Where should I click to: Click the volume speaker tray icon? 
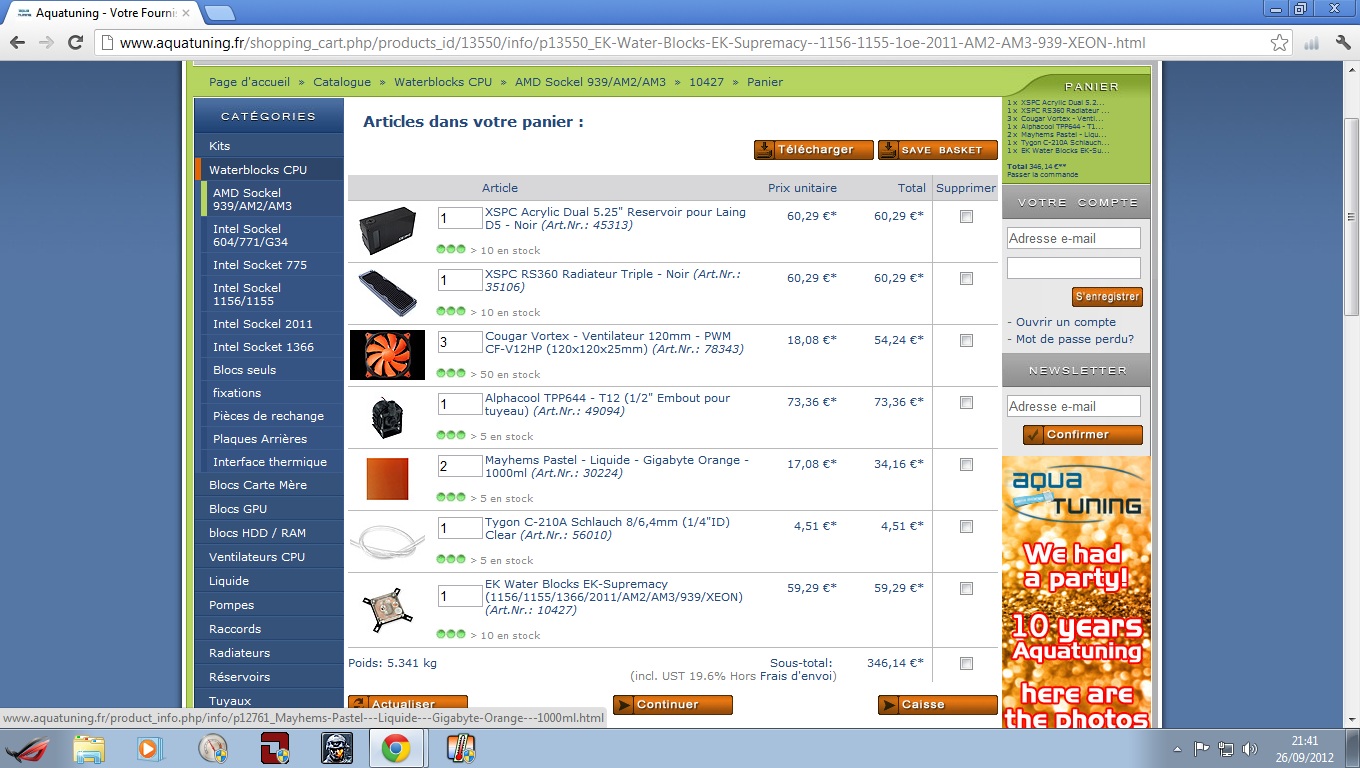pos(1249,748)
